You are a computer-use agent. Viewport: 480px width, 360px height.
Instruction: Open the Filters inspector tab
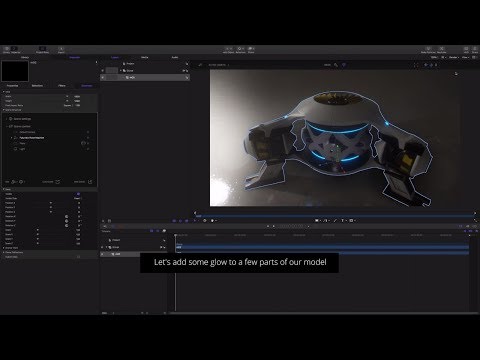(x=62, y=86)
